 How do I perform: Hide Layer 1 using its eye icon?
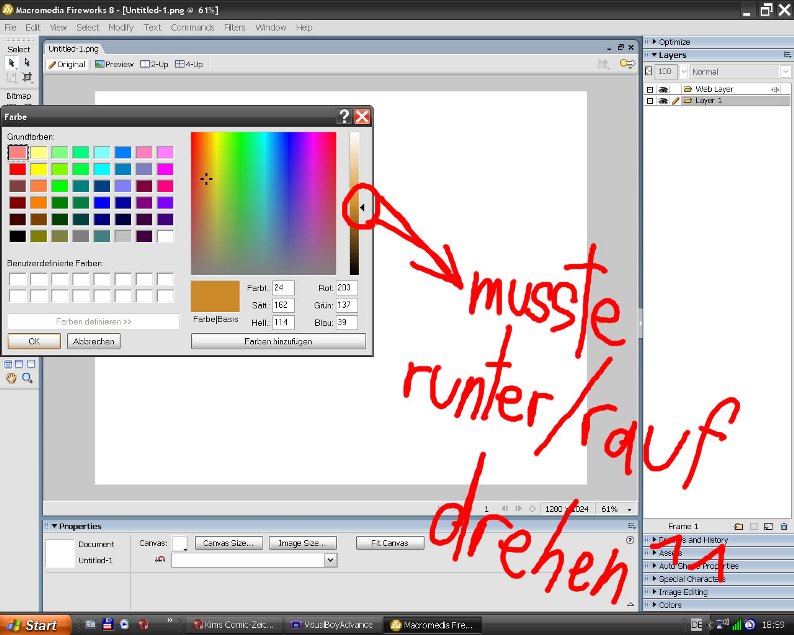[662, 101]
